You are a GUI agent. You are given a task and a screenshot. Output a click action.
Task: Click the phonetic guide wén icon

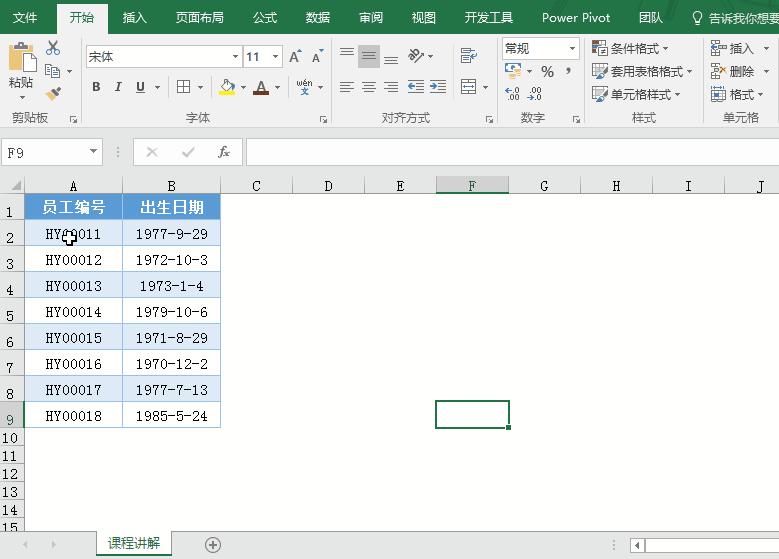(305, 87)
